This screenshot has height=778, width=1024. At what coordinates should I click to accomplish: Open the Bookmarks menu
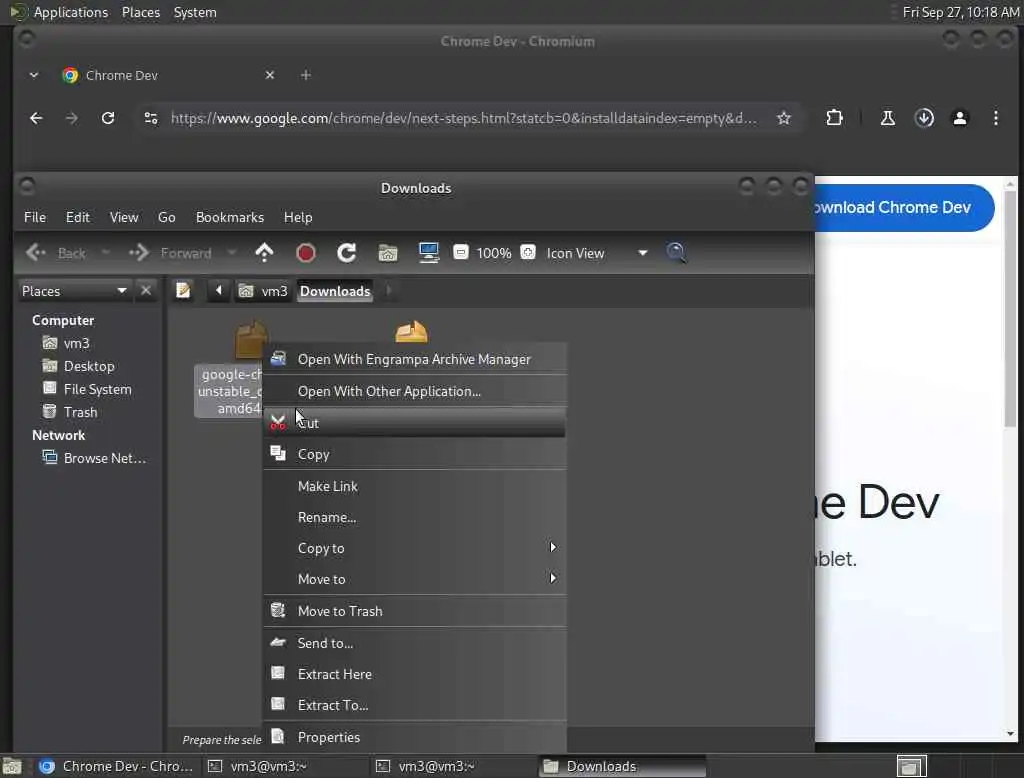[x=230, y=217]
